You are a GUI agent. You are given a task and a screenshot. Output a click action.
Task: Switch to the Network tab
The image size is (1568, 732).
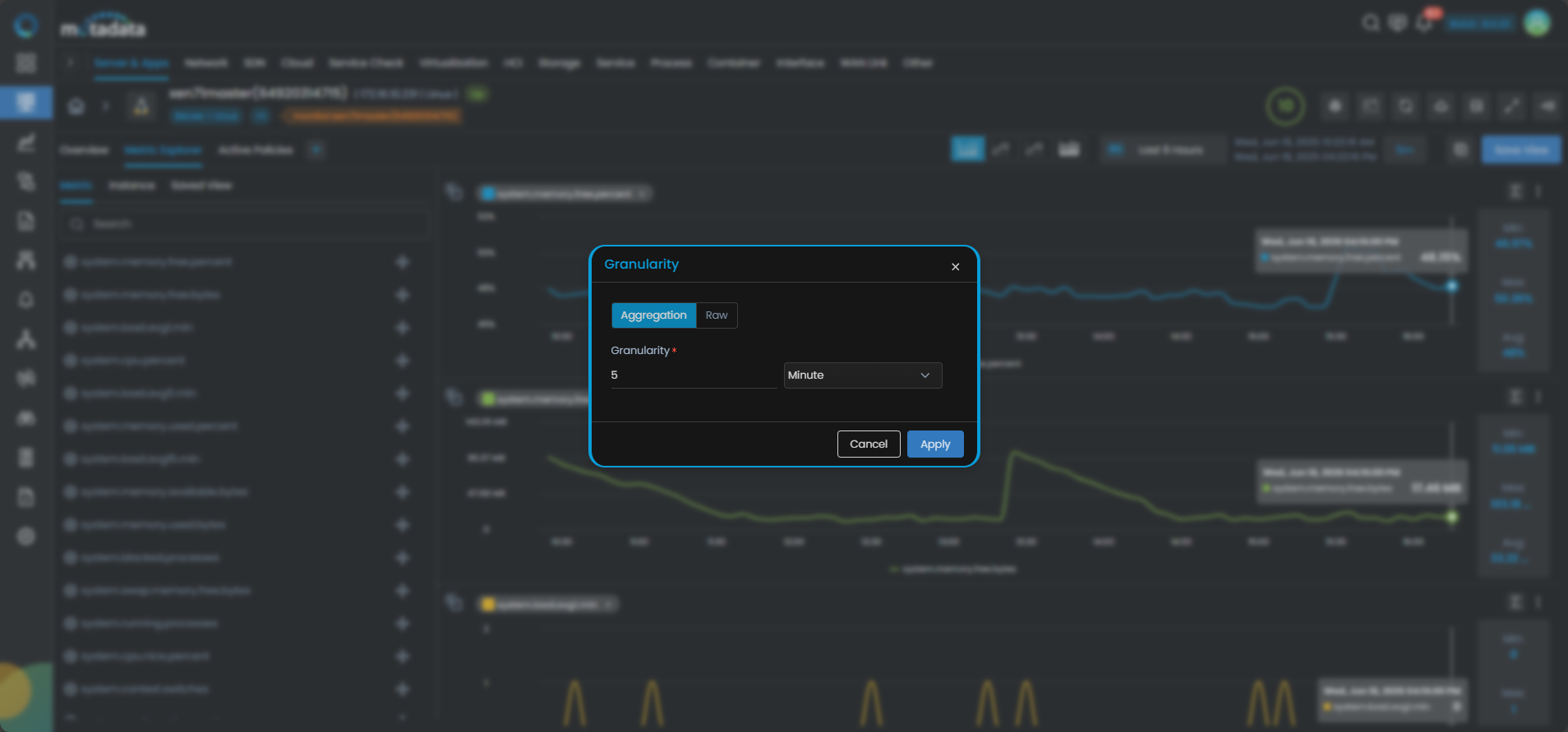[x=205, y=63]
